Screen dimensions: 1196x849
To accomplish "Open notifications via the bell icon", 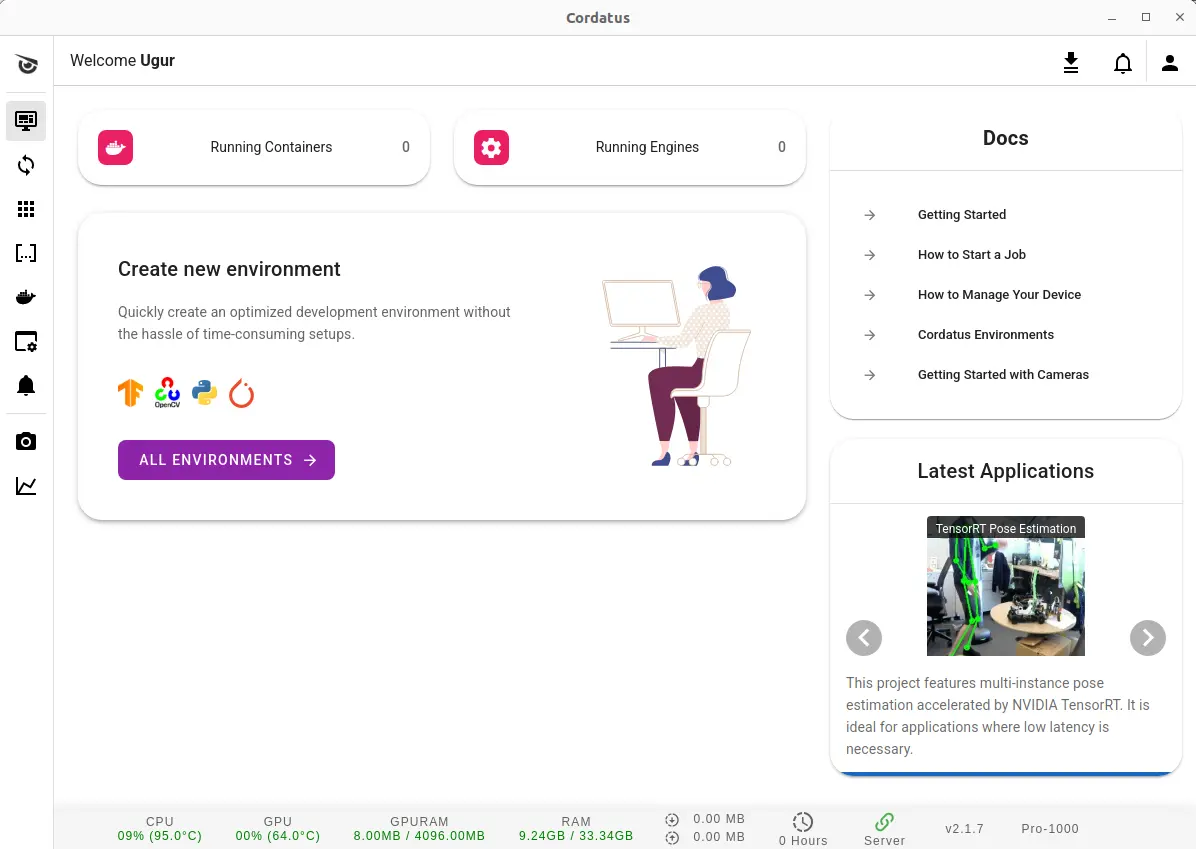I will pos(1122,62).
